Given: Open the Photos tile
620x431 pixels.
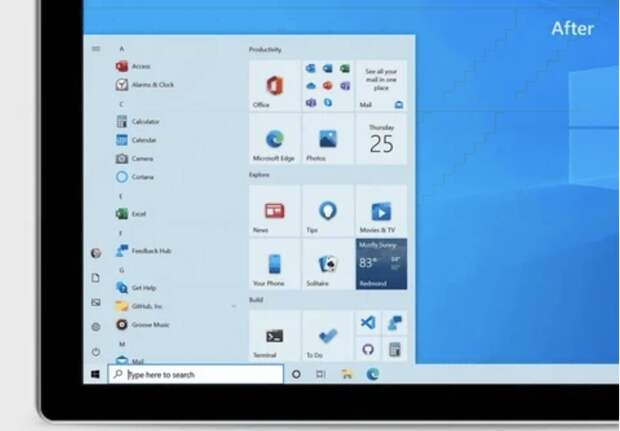Looking at the screenshot, I should 328,139.
